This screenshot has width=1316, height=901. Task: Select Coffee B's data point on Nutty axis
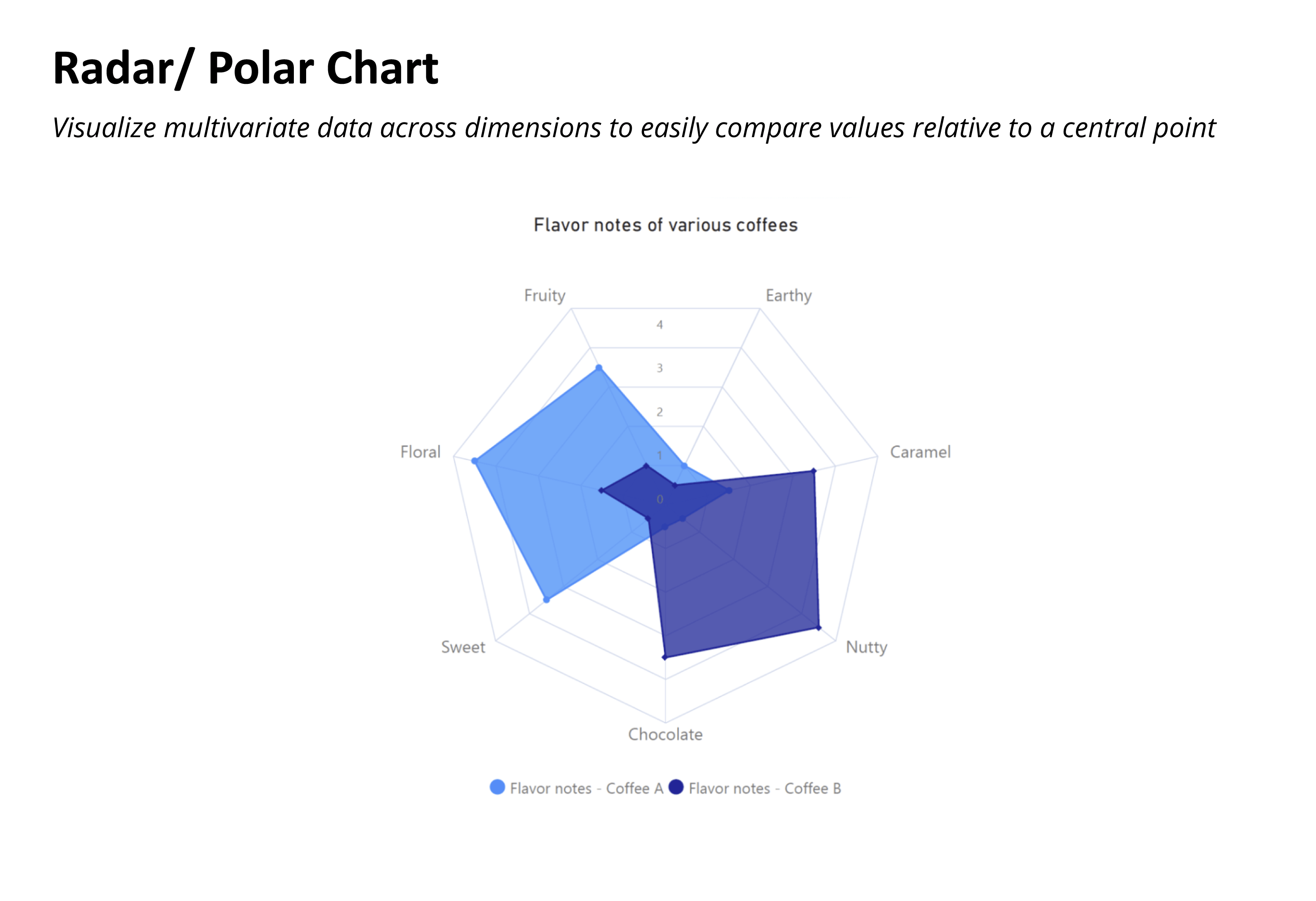[x=818, y=627]
